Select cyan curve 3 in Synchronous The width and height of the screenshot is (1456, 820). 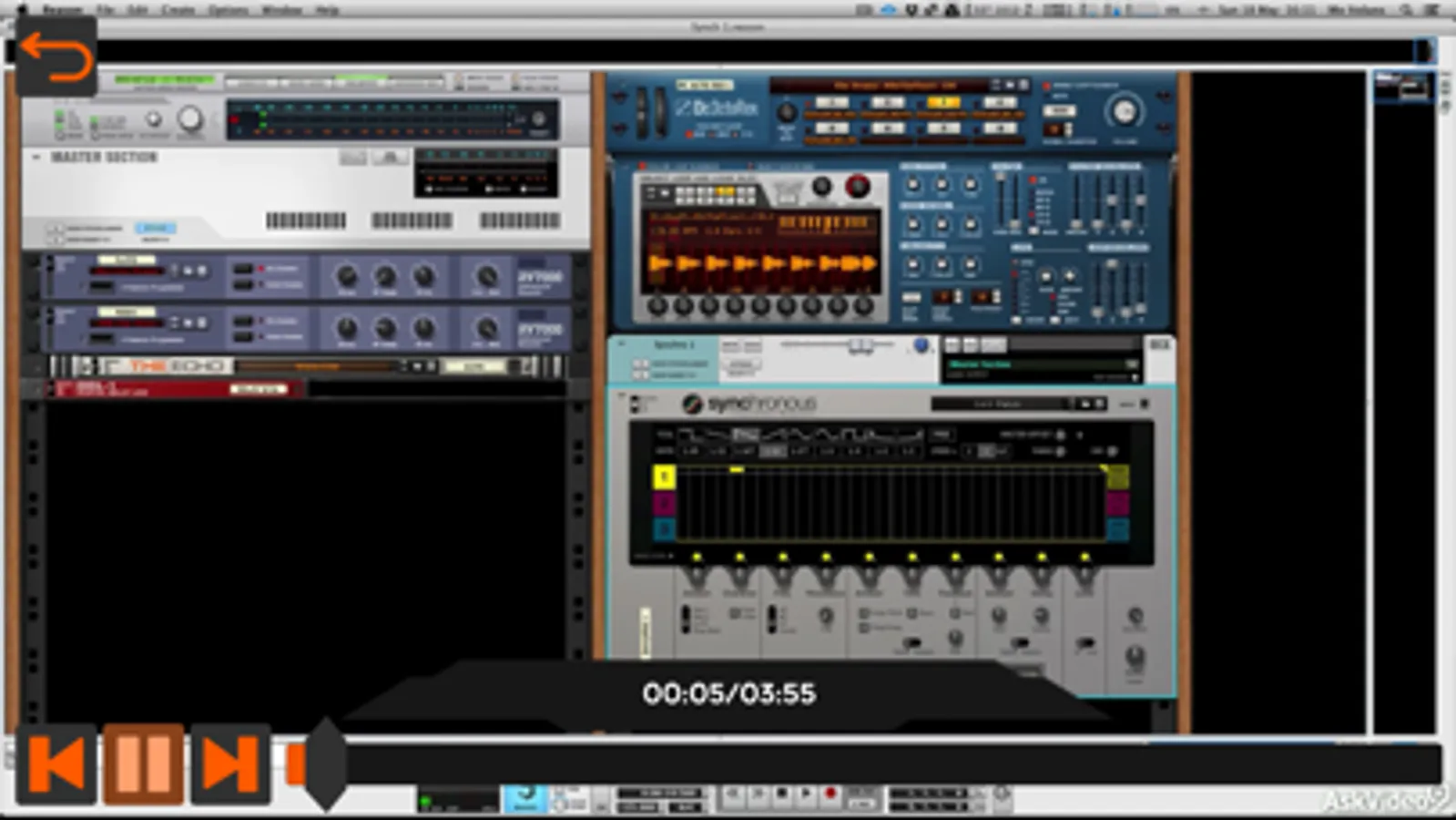664,528
